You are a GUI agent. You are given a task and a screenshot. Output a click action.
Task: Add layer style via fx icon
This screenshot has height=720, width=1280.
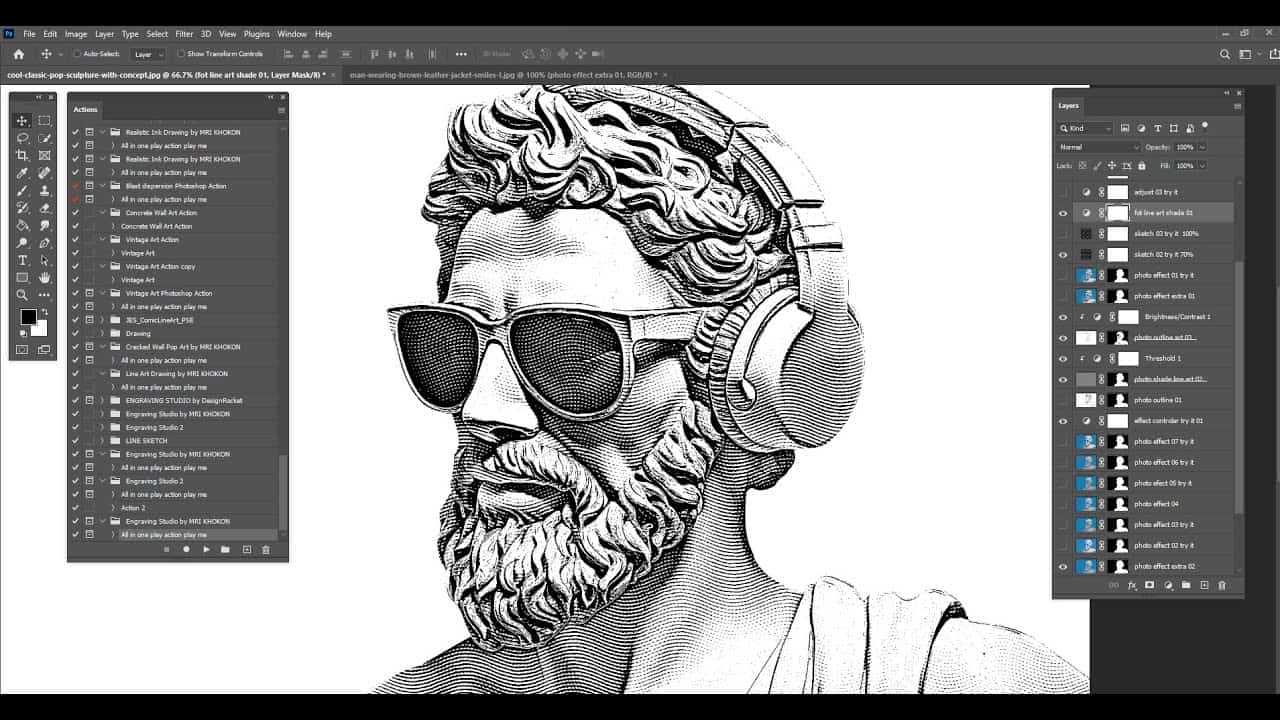(x=1132, y=585)
